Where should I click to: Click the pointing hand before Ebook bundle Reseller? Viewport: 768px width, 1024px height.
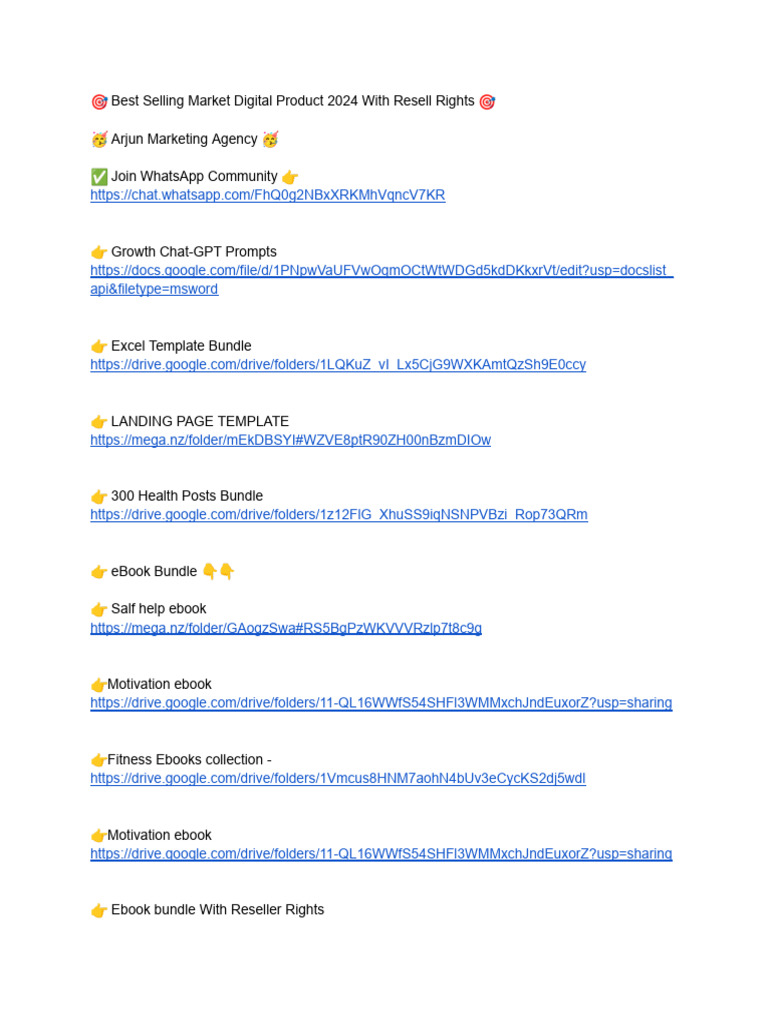pyautogui.click(x=99, y=910)
